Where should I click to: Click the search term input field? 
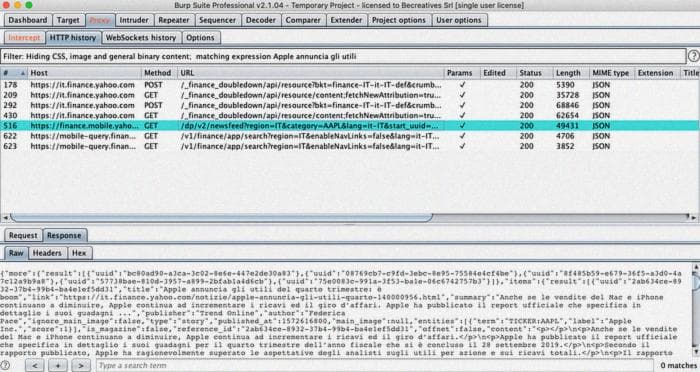click(x=374, y=365)
